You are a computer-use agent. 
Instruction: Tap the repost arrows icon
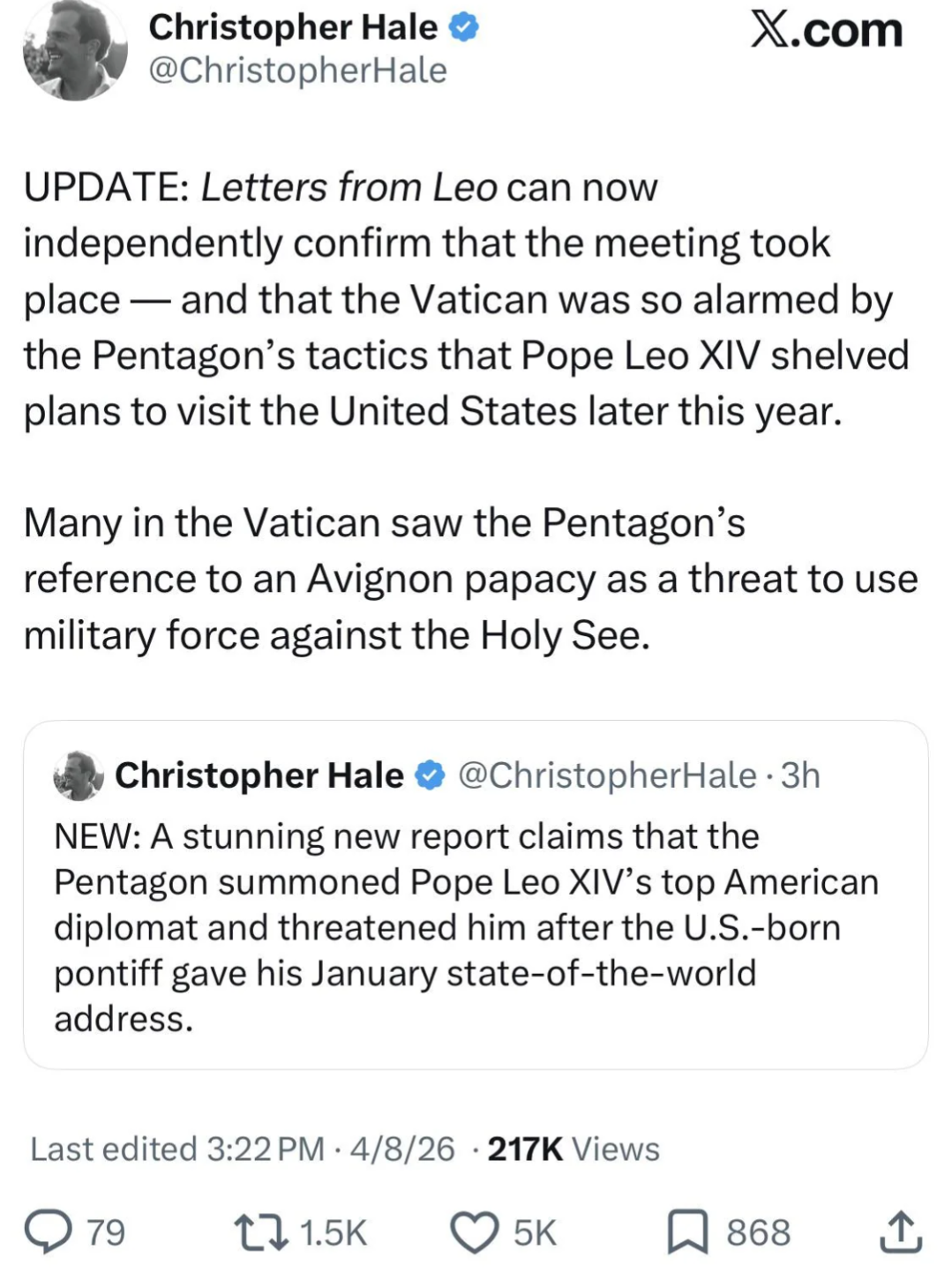click(x=260, y=1232)
